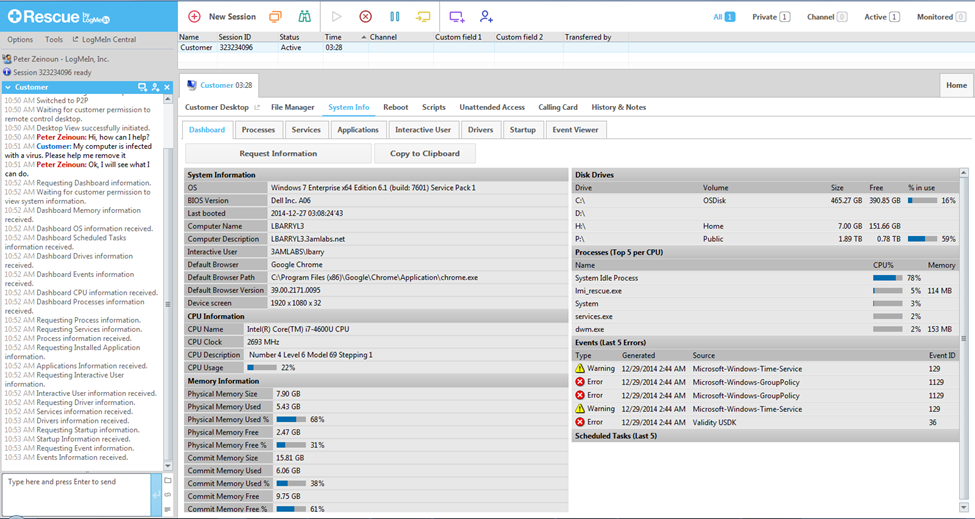975x519 pixels.
Task: Click the C:\ drive 16% usage bar
Action: click(922, 201)
